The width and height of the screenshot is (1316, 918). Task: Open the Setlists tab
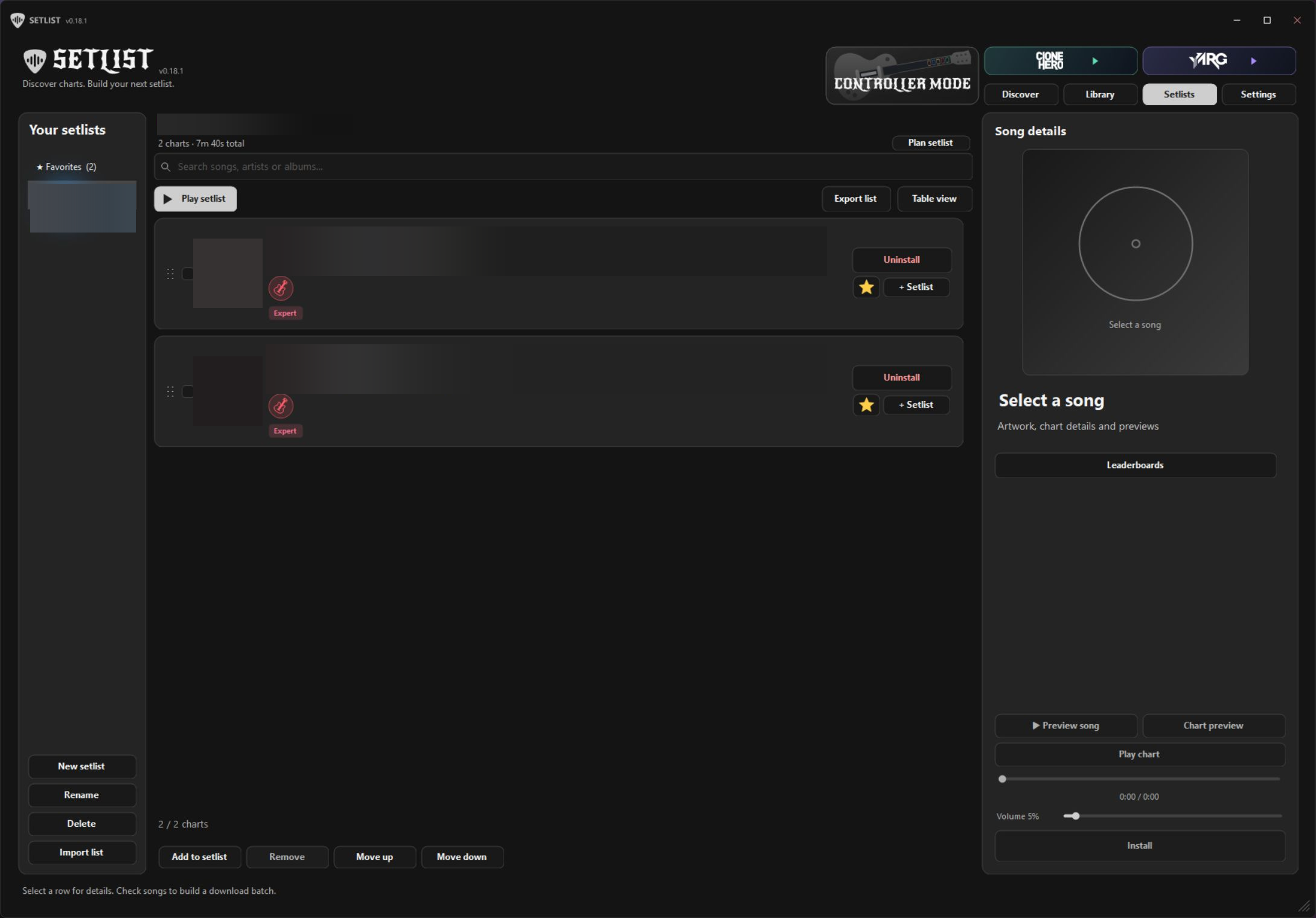pos(1180,94)
